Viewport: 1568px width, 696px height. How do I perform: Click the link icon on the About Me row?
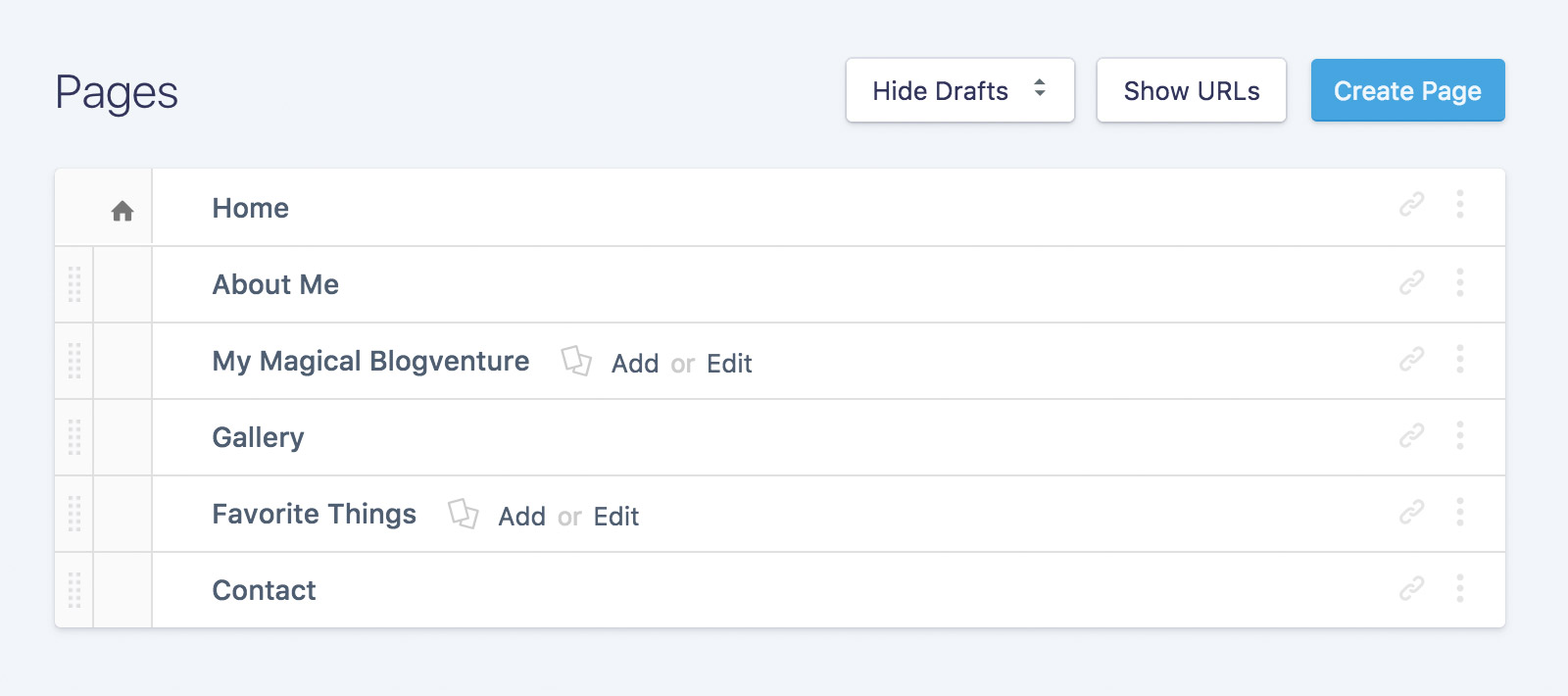point(1409,283)
